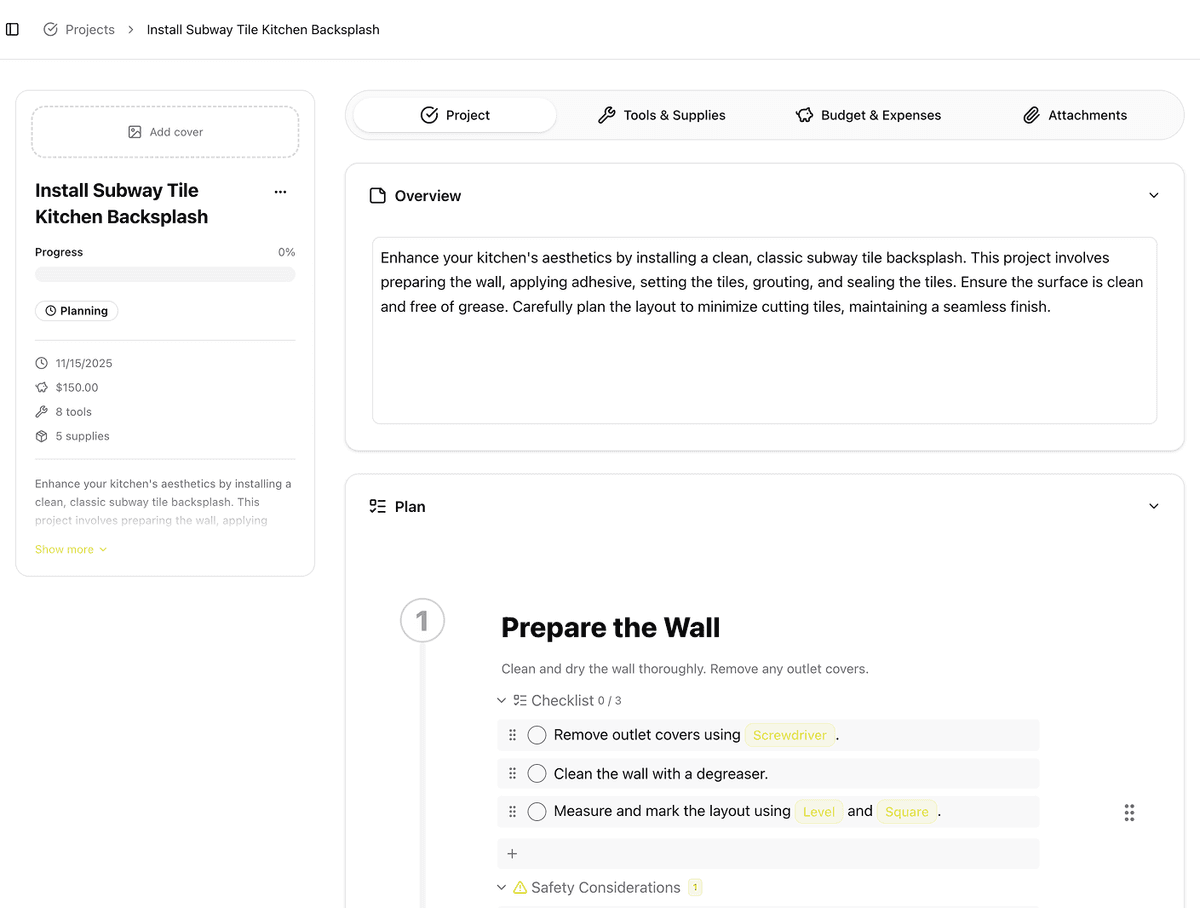The height and width of the screenshot is (908, 1200).
Task: Collapse the Overview section chevron
Action: pos(1153,195)
